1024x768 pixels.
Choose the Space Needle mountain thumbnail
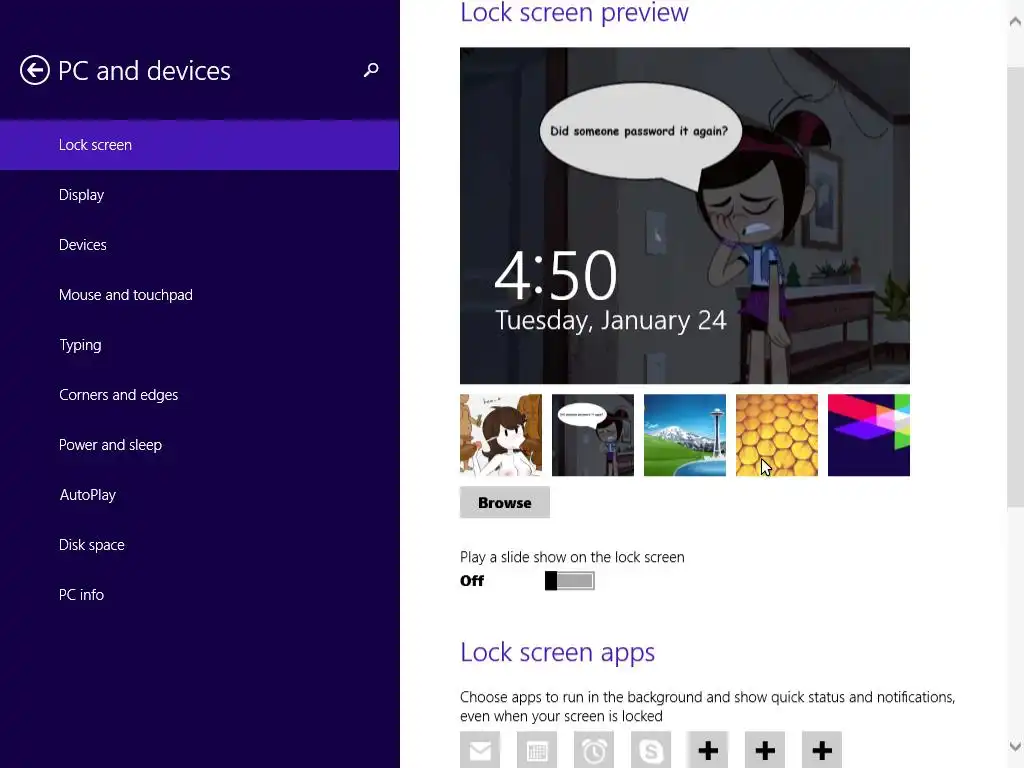(x=684, y=435)
